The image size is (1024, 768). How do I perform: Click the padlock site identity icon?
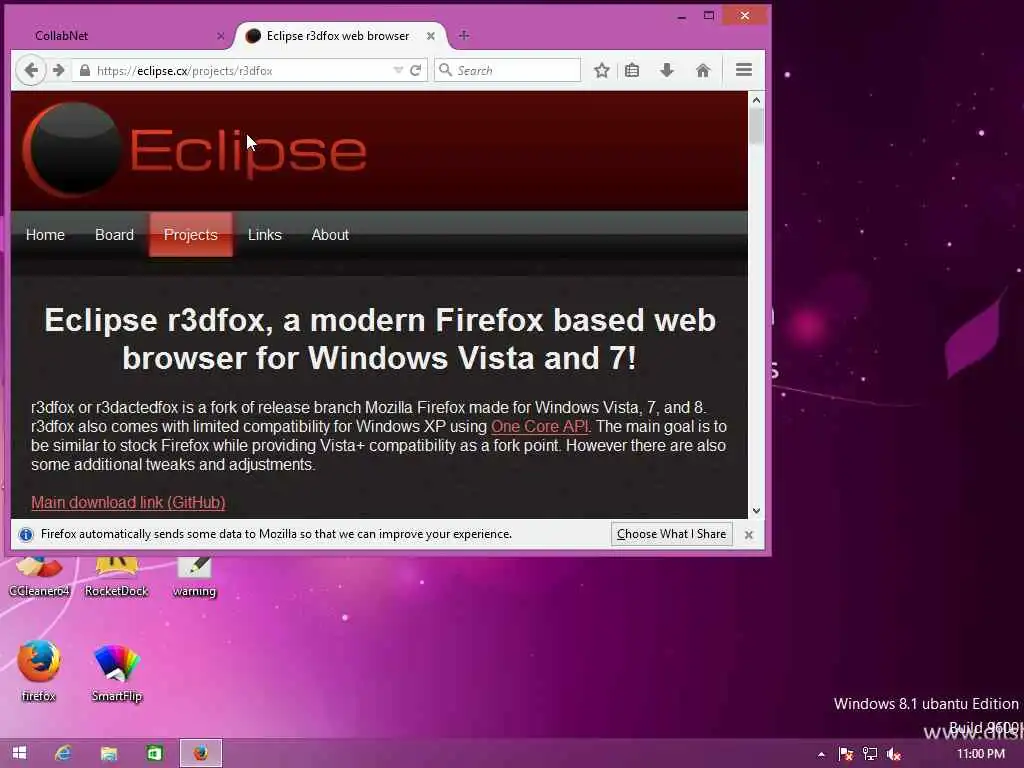coord(84,70)
